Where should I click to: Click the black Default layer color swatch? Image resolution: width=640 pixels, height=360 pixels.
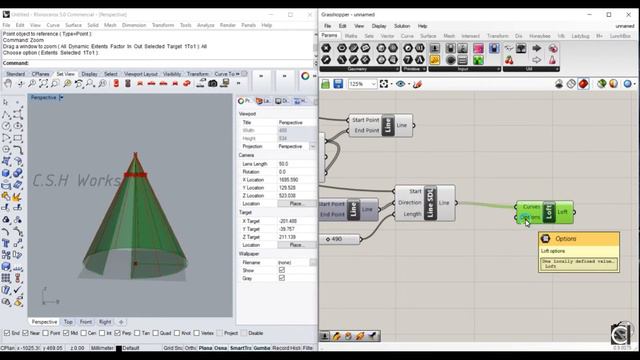tap(119, 349)
